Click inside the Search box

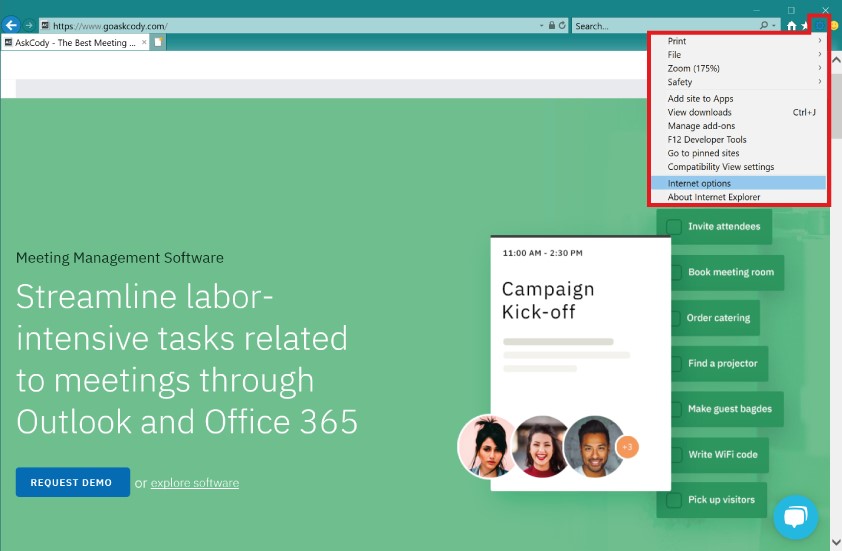tap(665, 26)
